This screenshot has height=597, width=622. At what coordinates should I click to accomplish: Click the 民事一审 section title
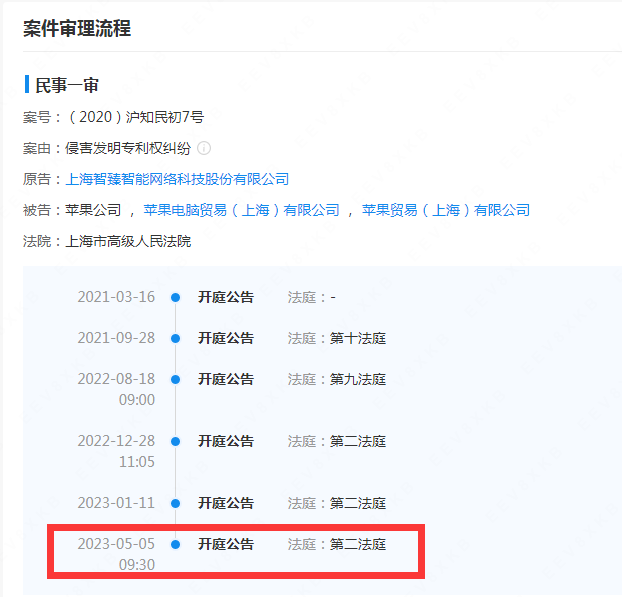(67, 85)
